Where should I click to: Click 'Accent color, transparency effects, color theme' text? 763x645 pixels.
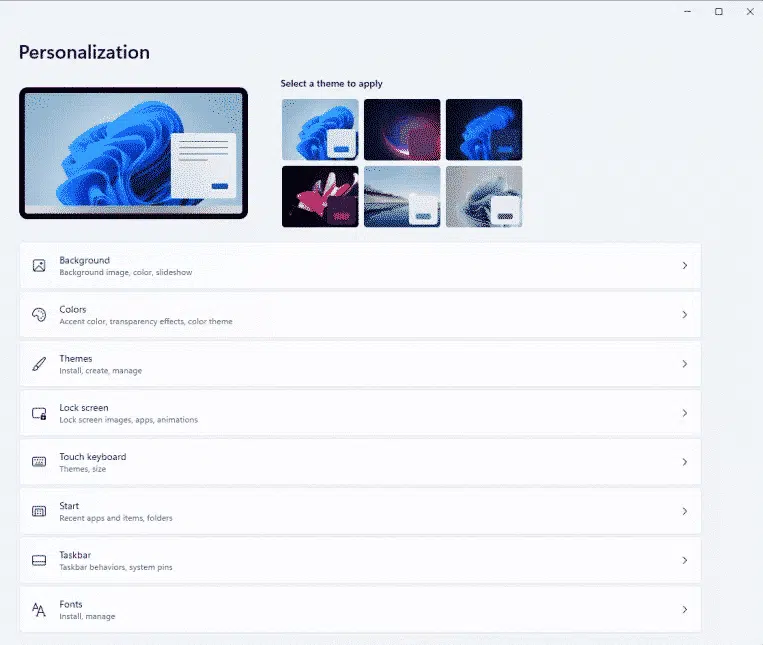pos(146,322)
